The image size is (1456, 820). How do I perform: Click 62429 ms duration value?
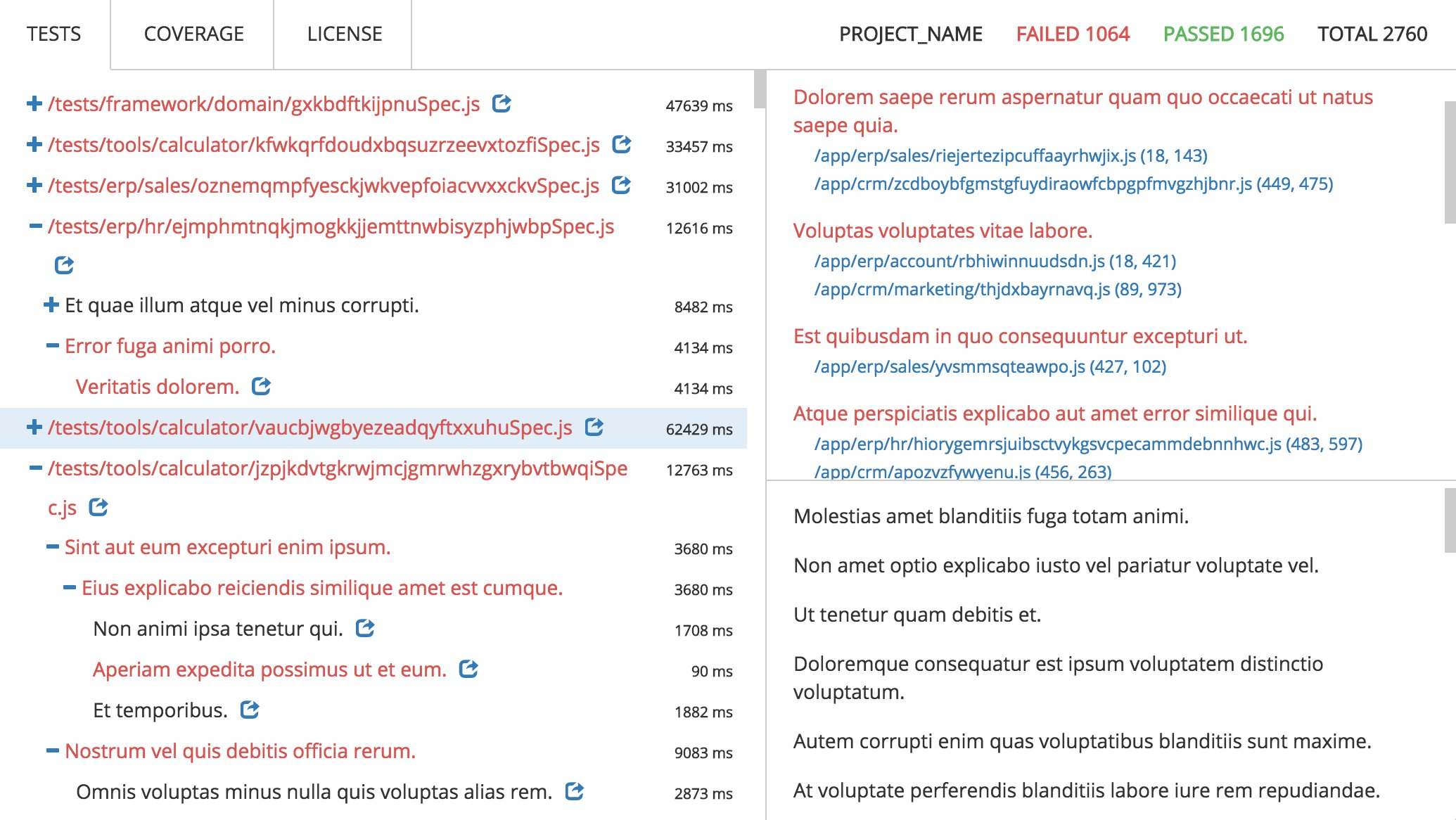click(x=699, y=428)
